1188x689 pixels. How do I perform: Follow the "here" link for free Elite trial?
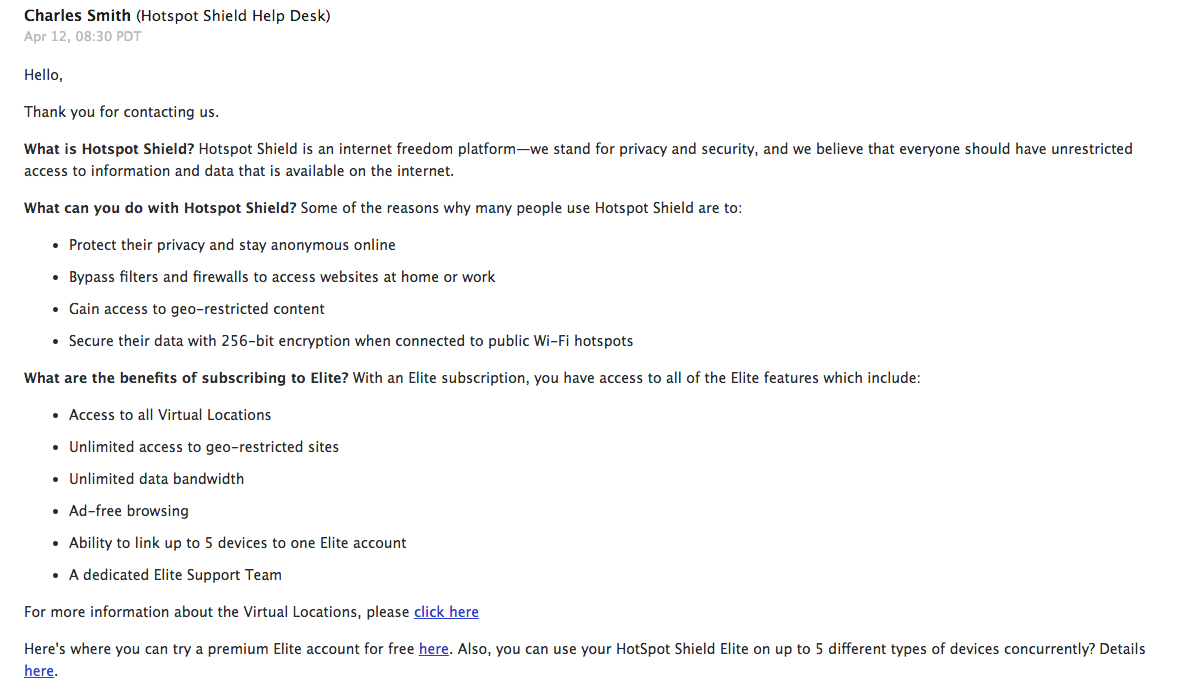click(433, 649)
